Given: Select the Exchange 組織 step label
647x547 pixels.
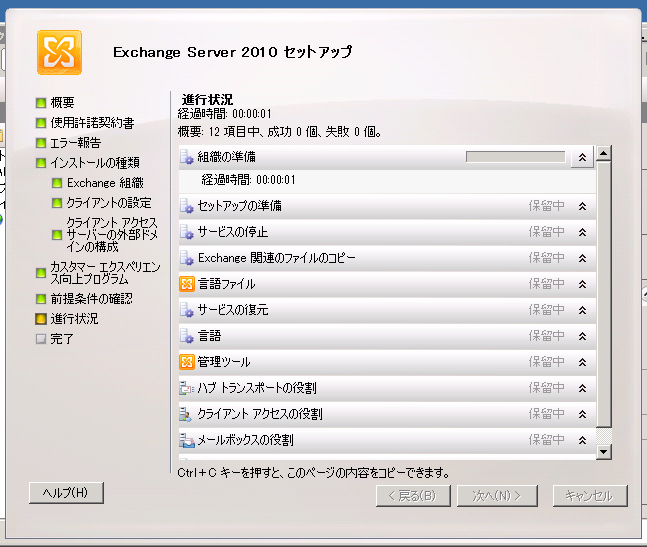Looking at the screenshot, I should [105, 183].
